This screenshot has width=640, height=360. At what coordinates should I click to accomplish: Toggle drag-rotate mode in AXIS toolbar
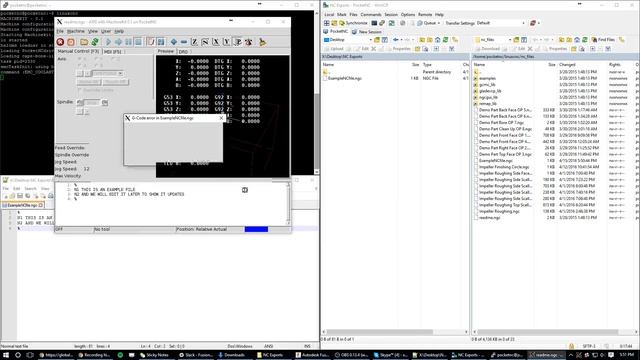(249, 42)
